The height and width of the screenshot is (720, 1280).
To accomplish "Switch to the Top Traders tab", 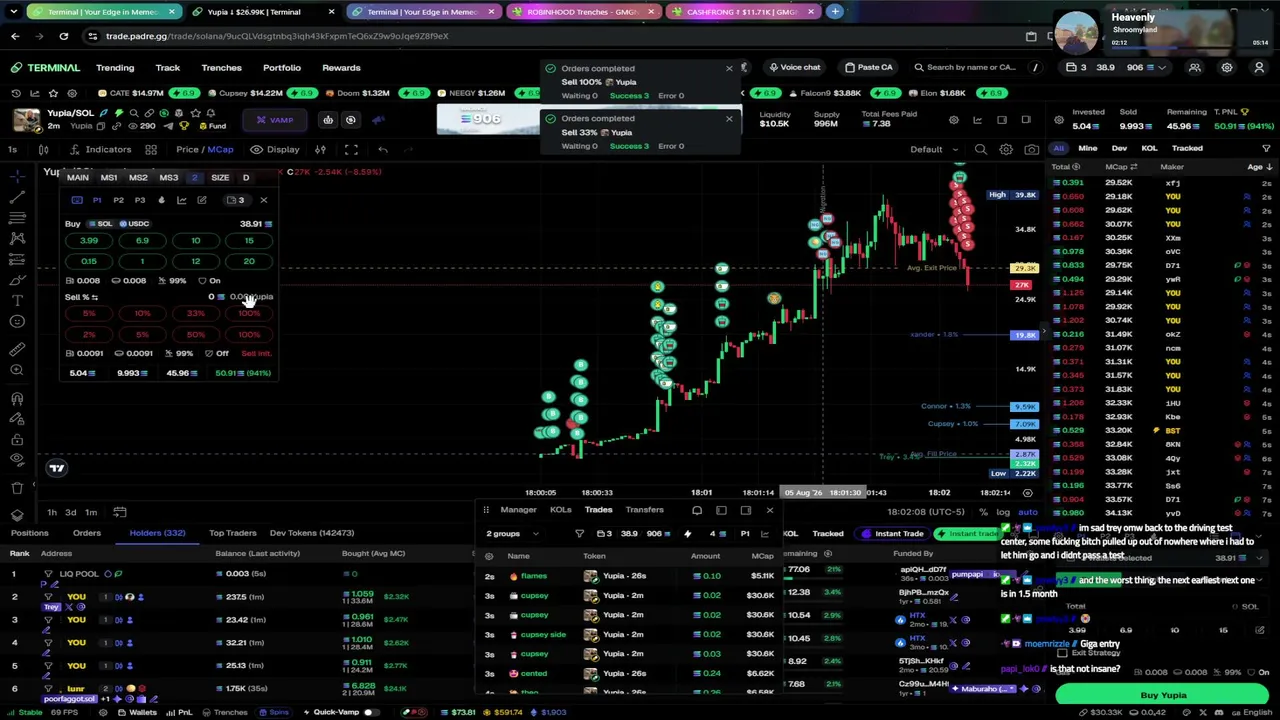I will tap(233, 533).
